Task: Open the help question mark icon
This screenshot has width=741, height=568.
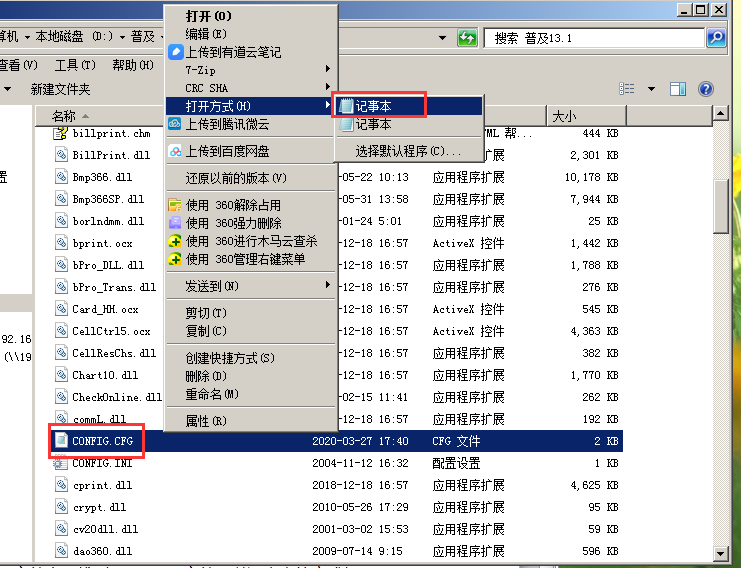Action: [705, 89]
